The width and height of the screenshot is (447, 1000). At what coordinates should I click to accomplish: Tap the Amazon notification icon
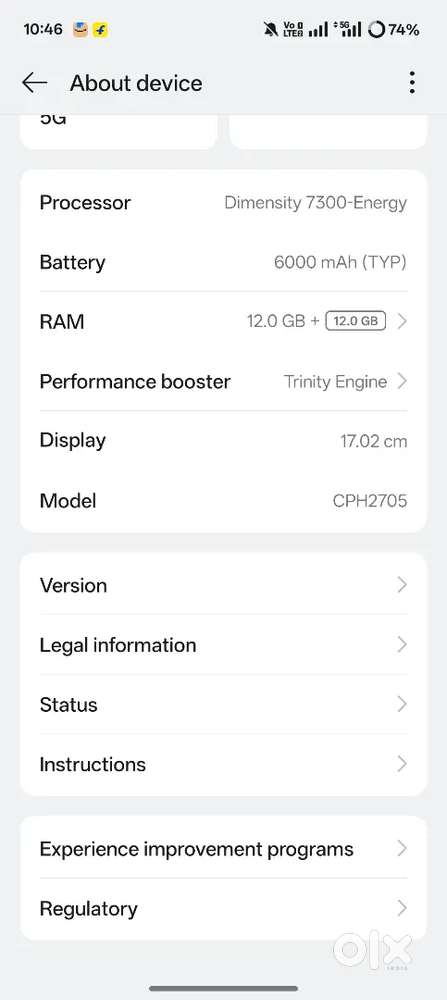click(x=80, y=29)
